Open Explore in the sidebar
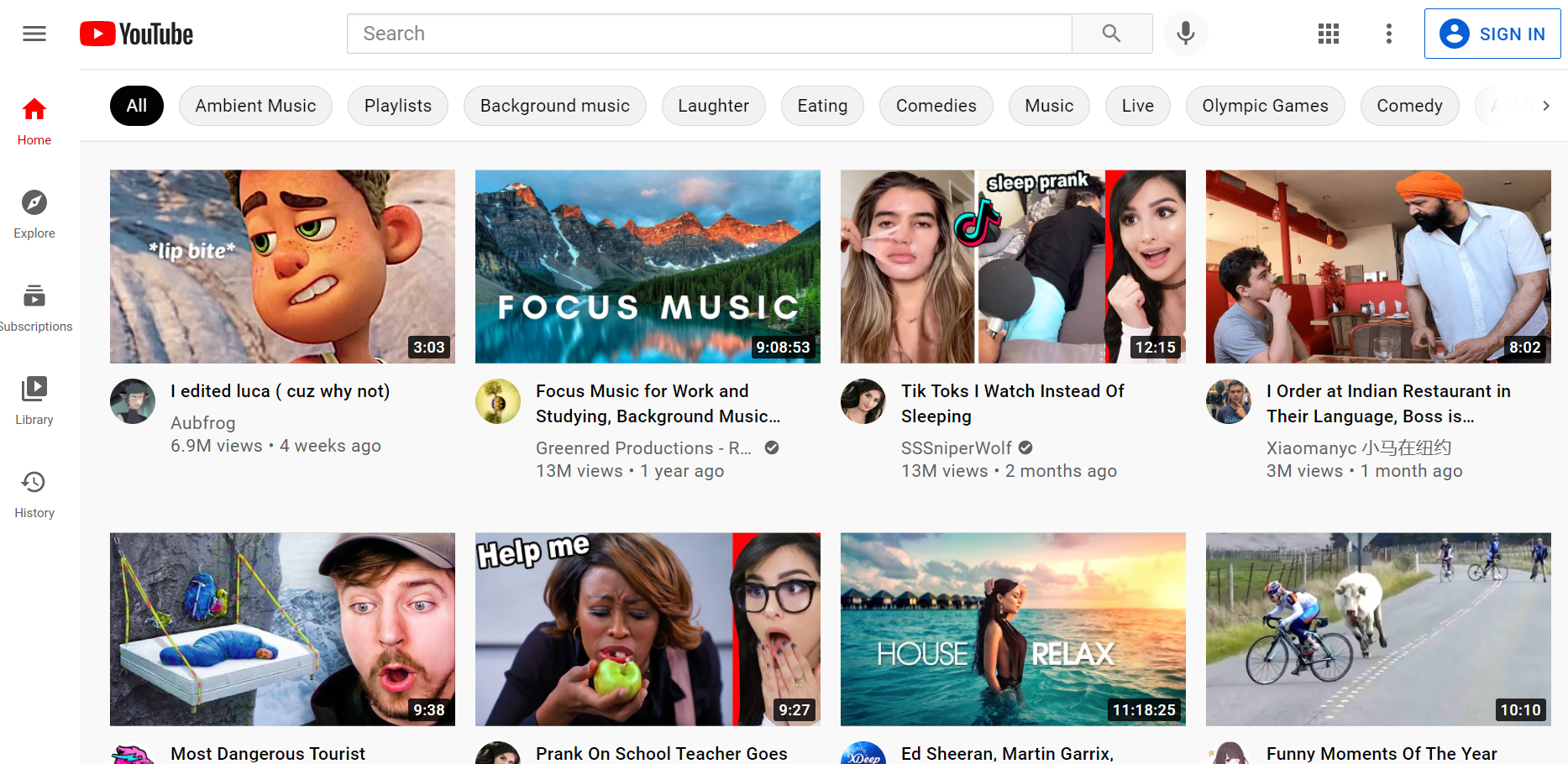The image size is (1568, 764). pyautogui.click(x=34, y=215)
